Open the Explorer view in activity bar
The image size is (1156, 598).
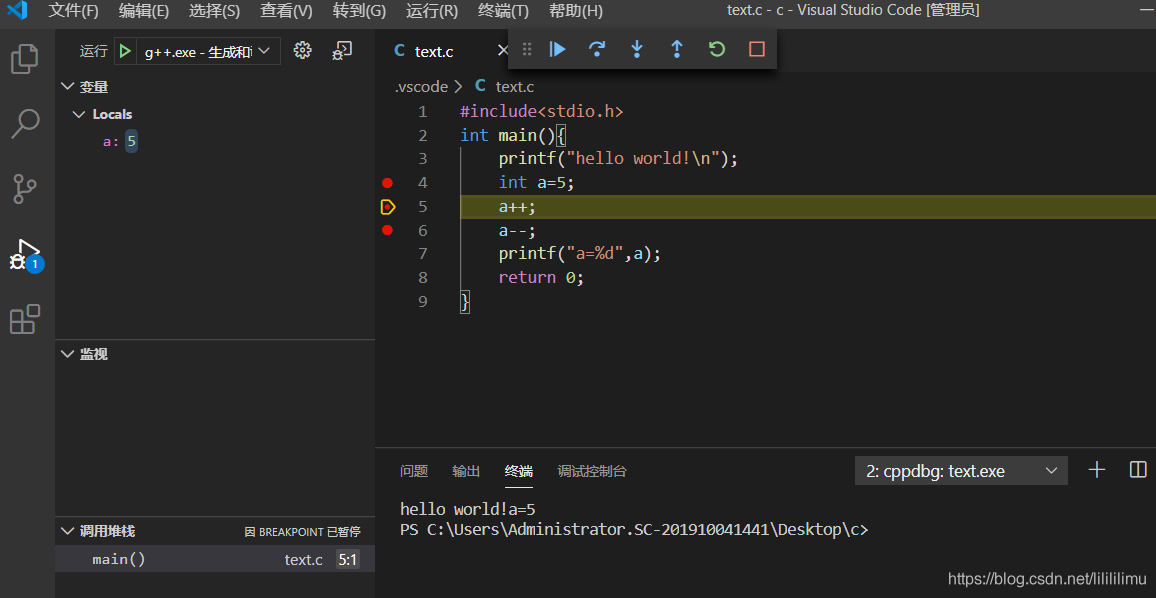25,59
